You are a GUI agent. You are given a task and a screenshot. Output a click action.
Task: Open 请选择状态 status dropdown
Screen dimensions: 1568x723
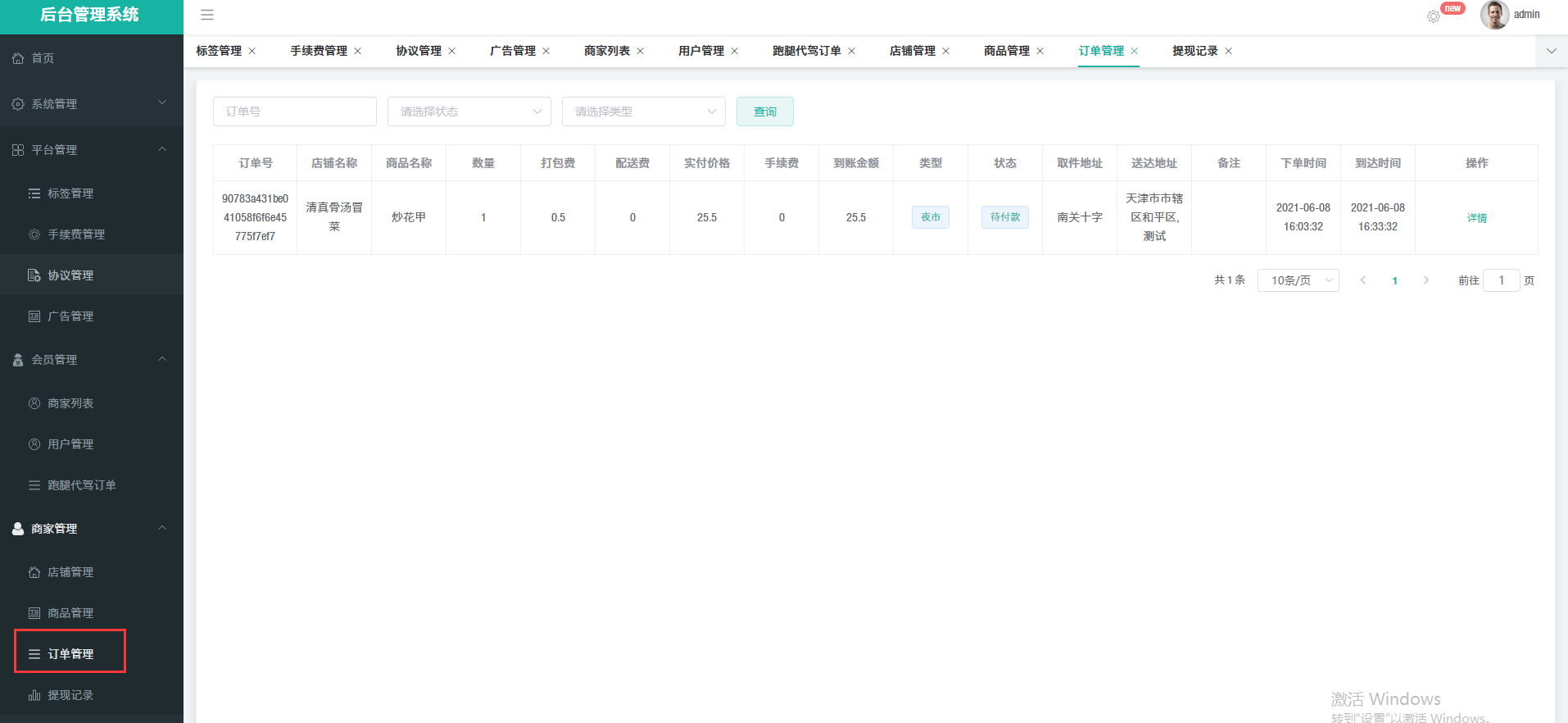pyautogui.click(x=469, y=111)
